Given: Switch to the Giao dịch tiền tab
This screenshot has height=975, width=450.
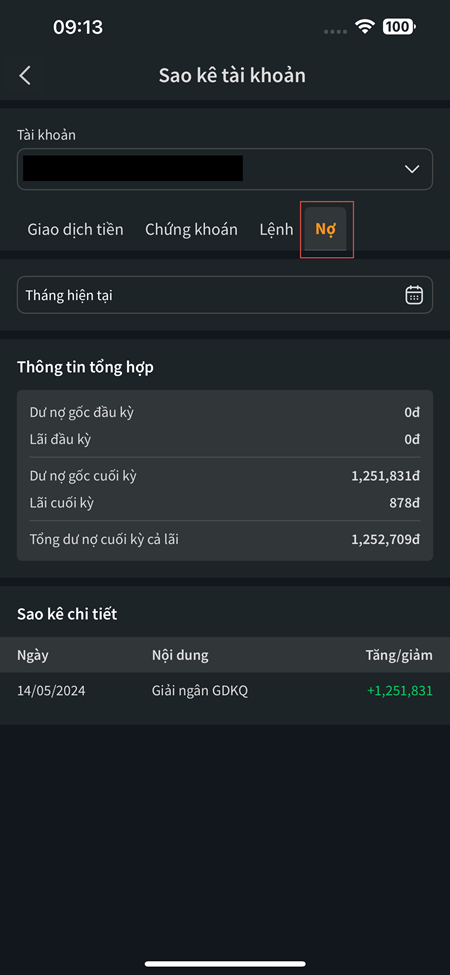Looking at the screenshot, I should 75,229.
